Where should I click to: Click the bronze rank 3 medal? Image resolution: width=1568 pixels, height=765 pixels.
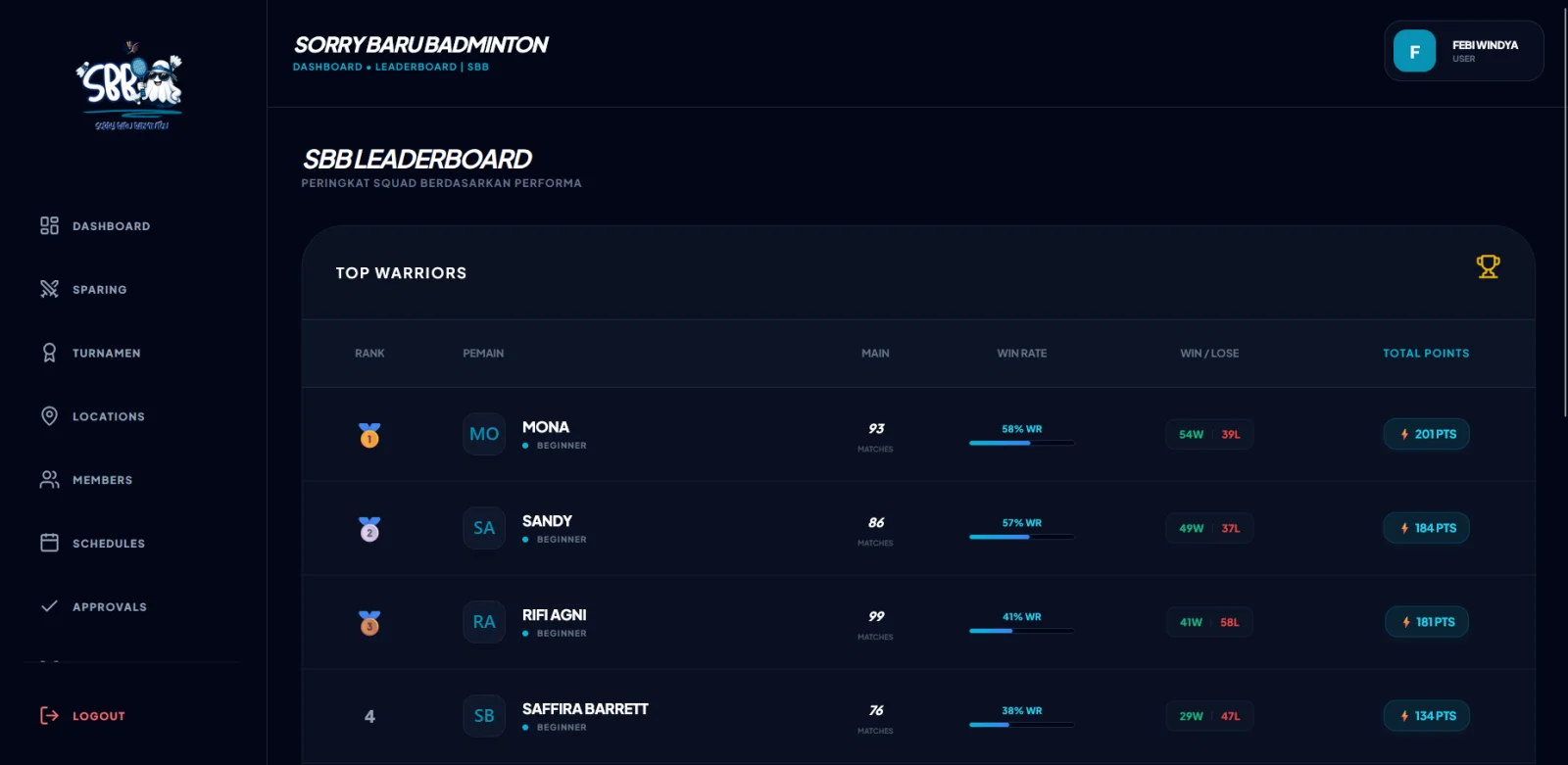(369, 623)
